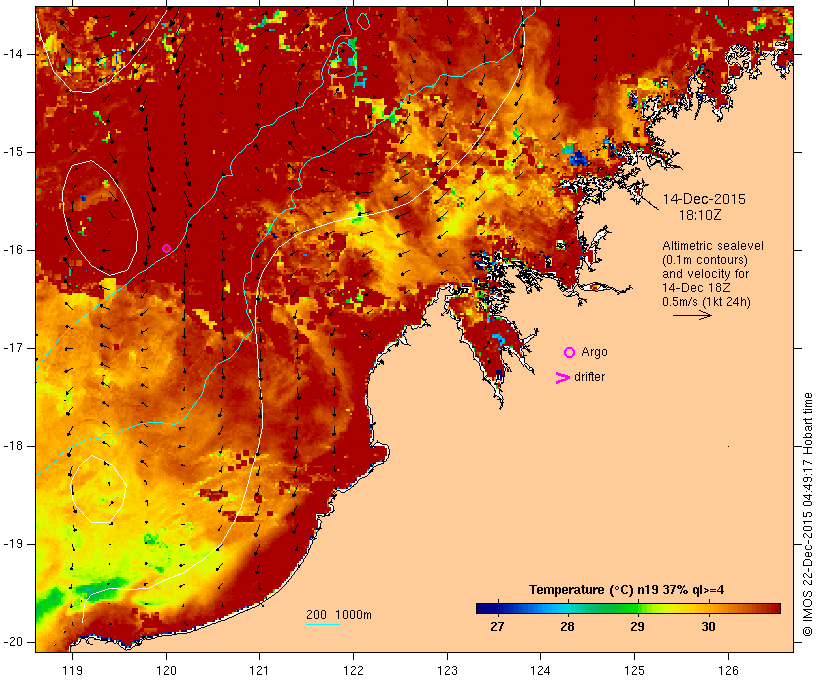Click the small cyan closed contour near 122E 13.6S
The height and width of the screenshot is (680, 820).
click(363, 20)
